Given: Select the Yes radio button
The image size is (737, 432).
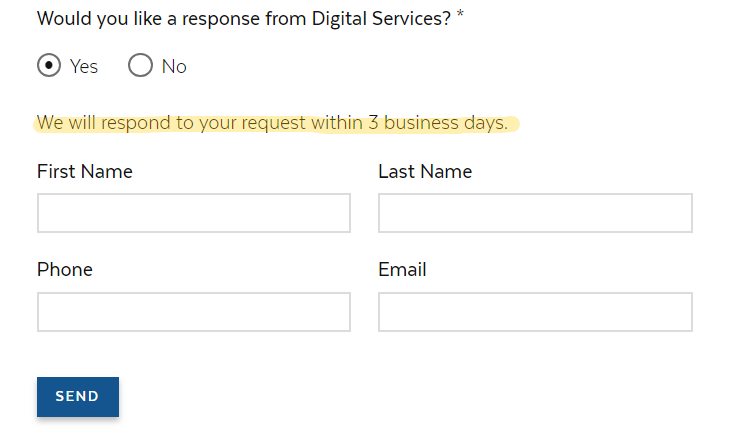Looking at the screenshot, I should 48,66.
